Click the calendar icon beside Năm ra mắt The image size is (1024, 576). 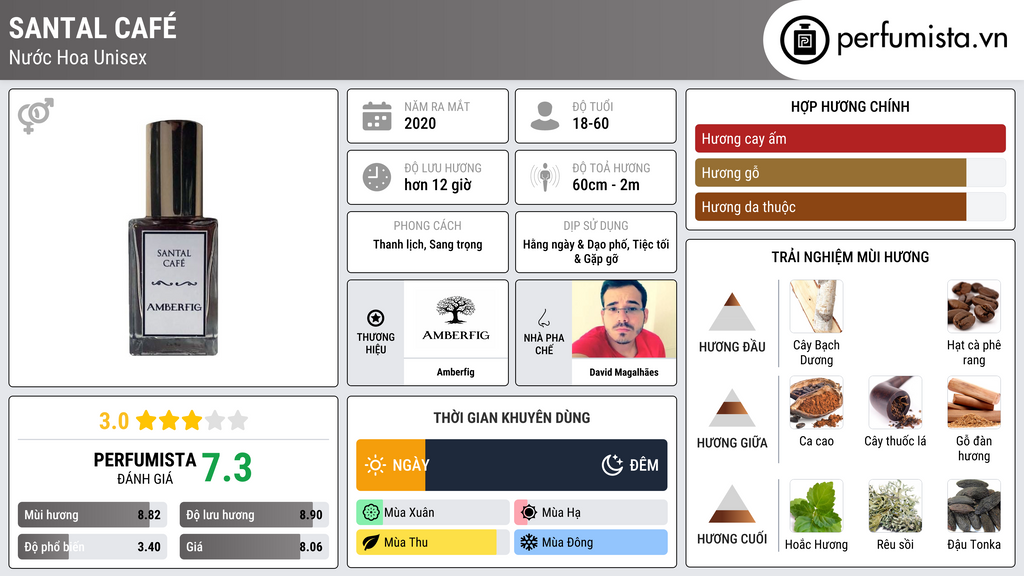click(x=377, y=116)
